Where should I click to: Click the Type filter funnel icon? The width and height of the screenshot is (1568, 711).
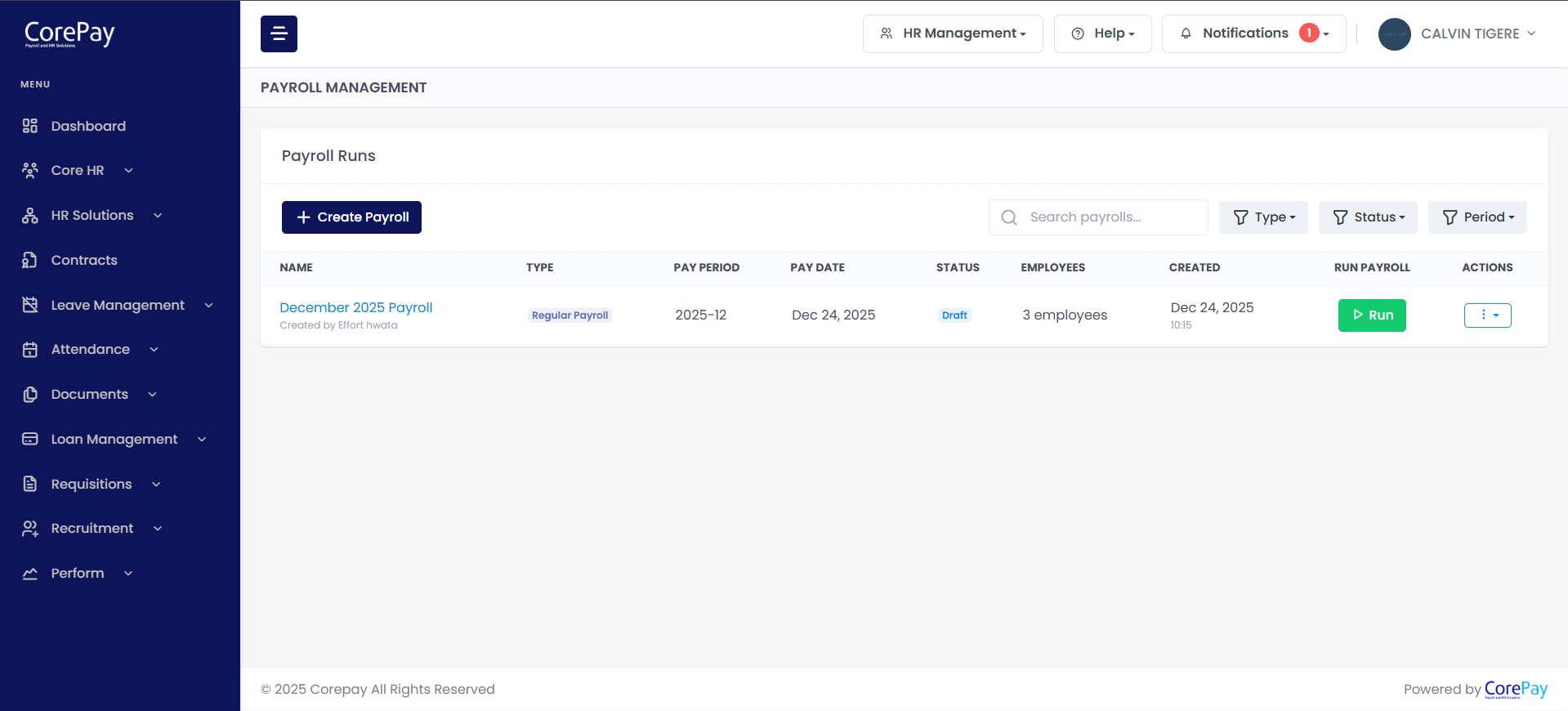point(1240,217)
